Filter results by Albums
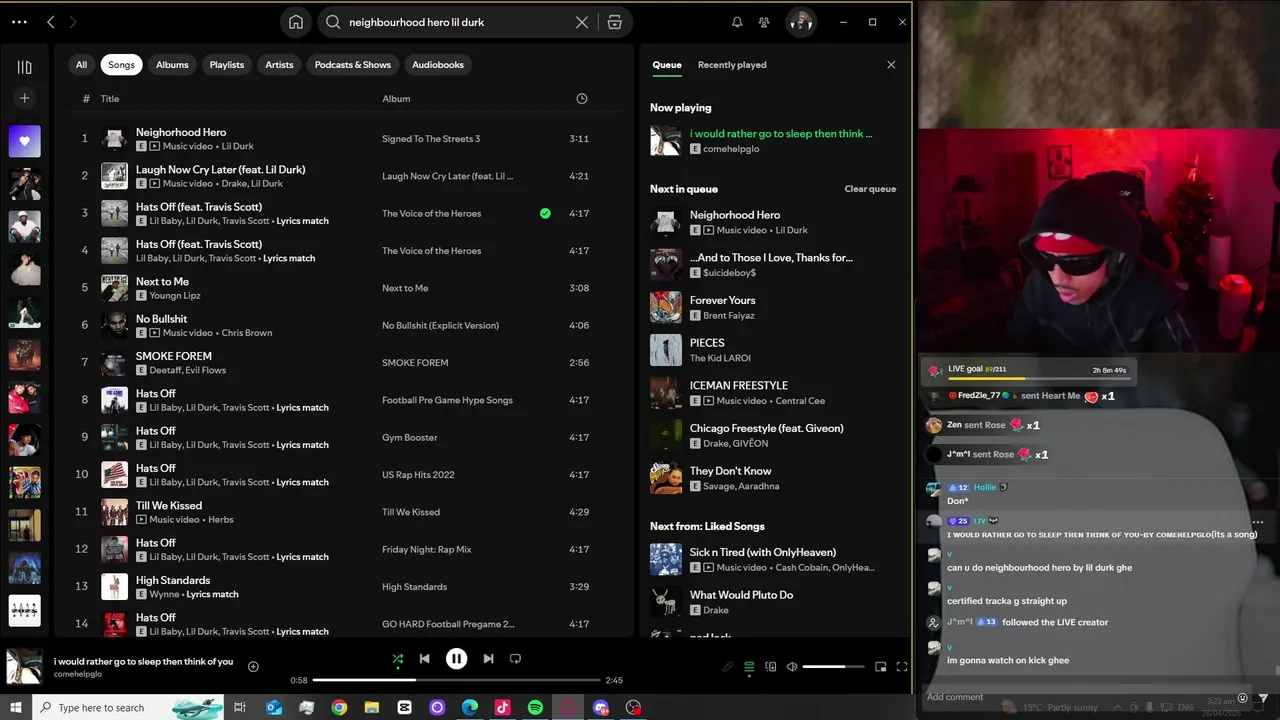The image size is (1280, 720). [172, 65]
